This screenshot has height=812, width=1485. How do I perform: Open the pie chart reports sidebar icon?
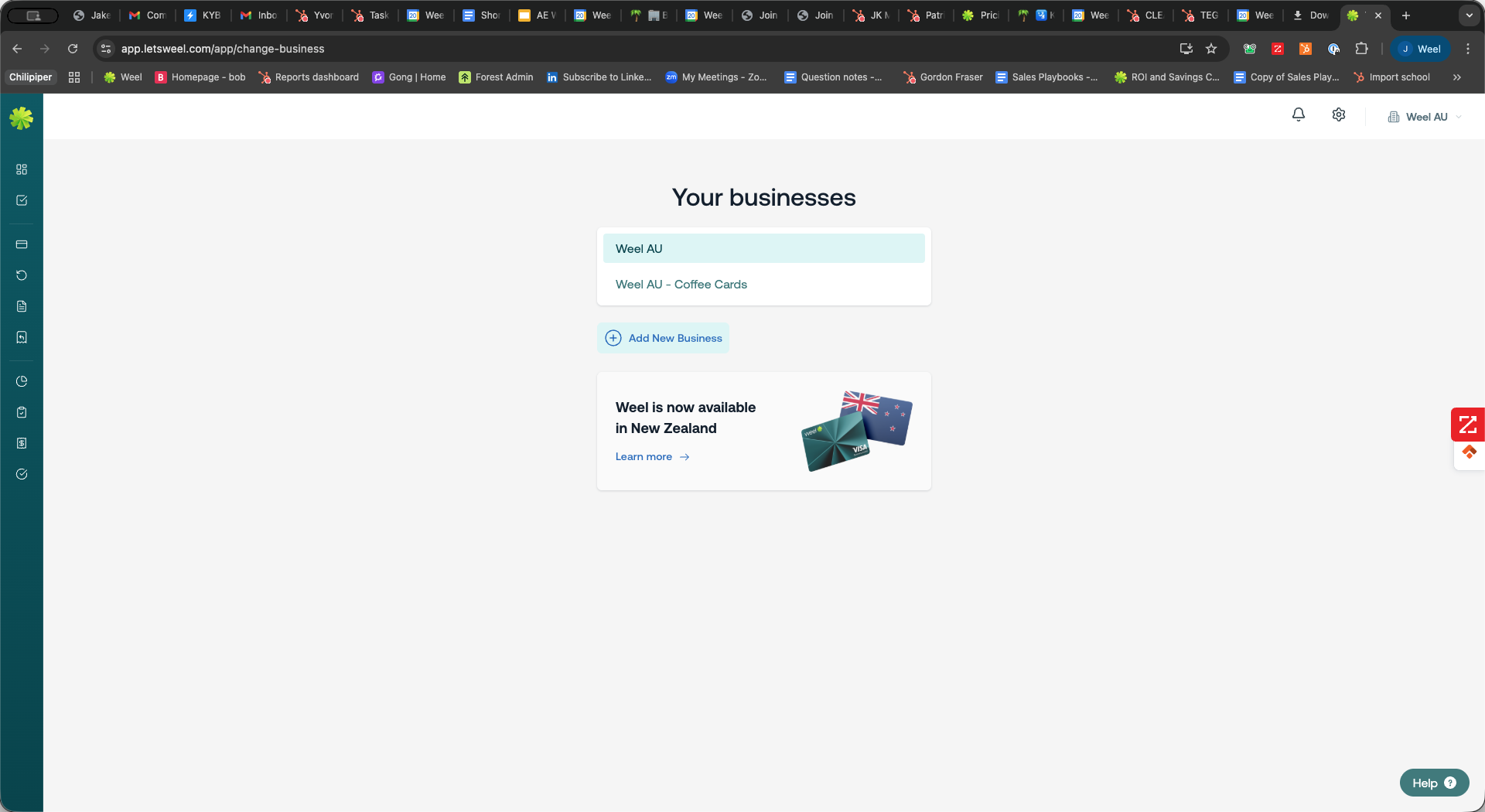click(22, 381)
